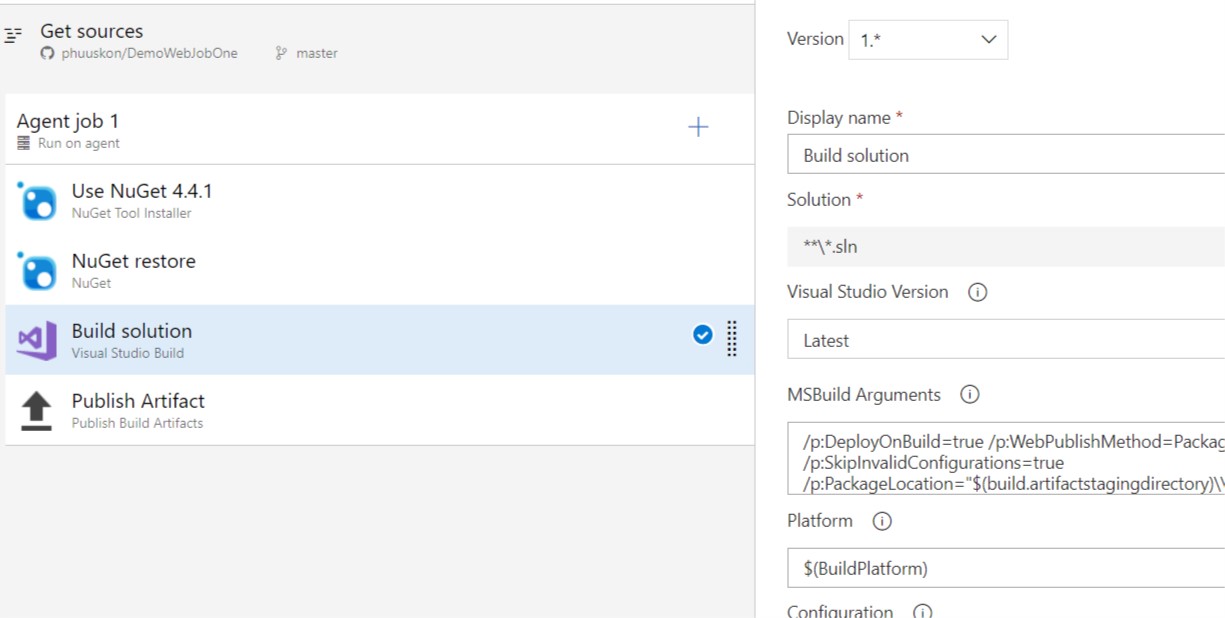This screenshot has height=618, width=1225.
Task: Show info for Platform field
Action: [882, 521]
